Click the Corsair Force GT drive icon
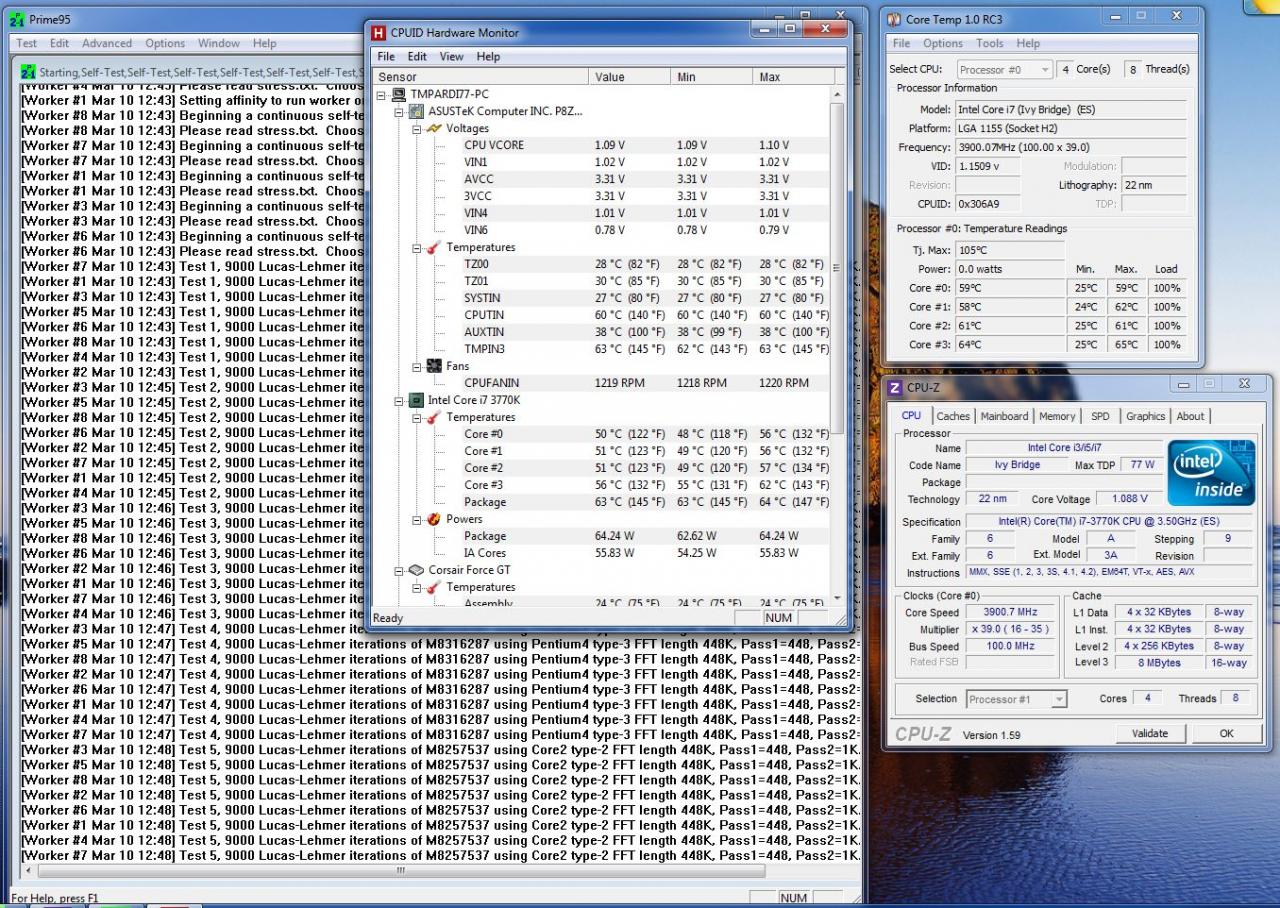Screen dimensions: 1280x908 417,570
